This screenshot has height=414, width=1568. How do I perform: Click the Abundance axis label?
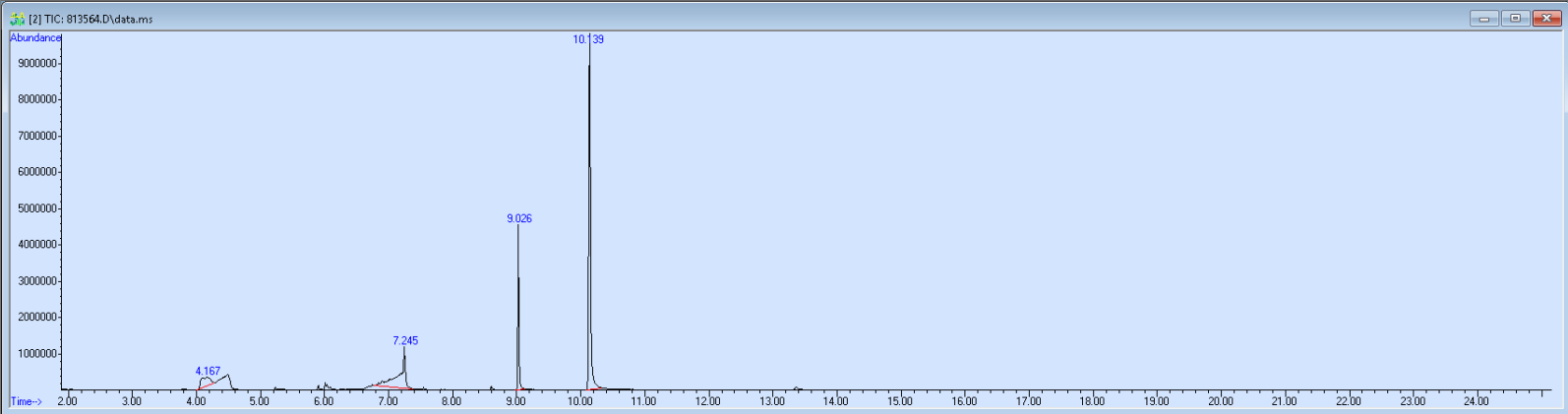click(x=35, y=37)
